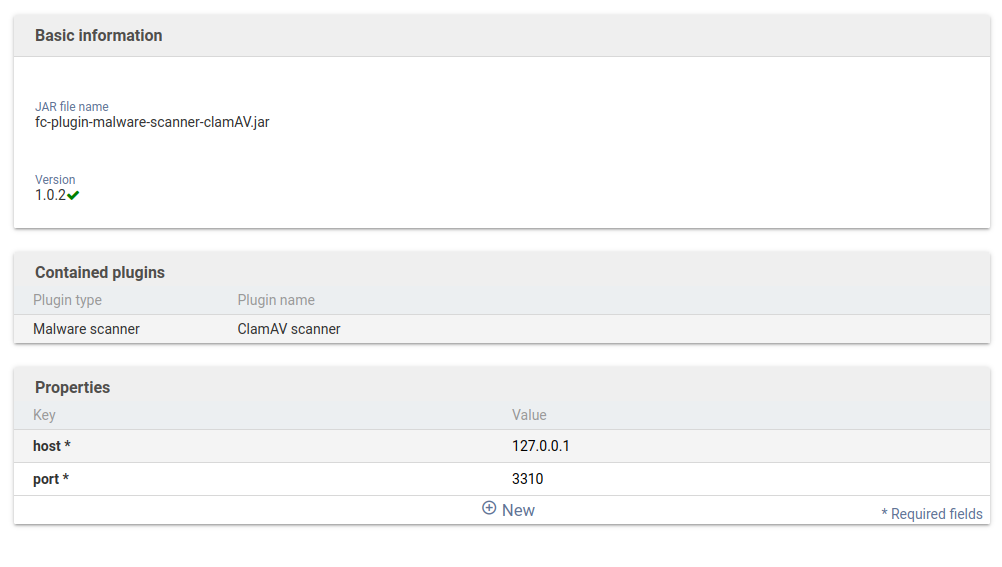Click the Contained plugins section header
This screenshot has width=1002, height=567.
pos(100,272)
